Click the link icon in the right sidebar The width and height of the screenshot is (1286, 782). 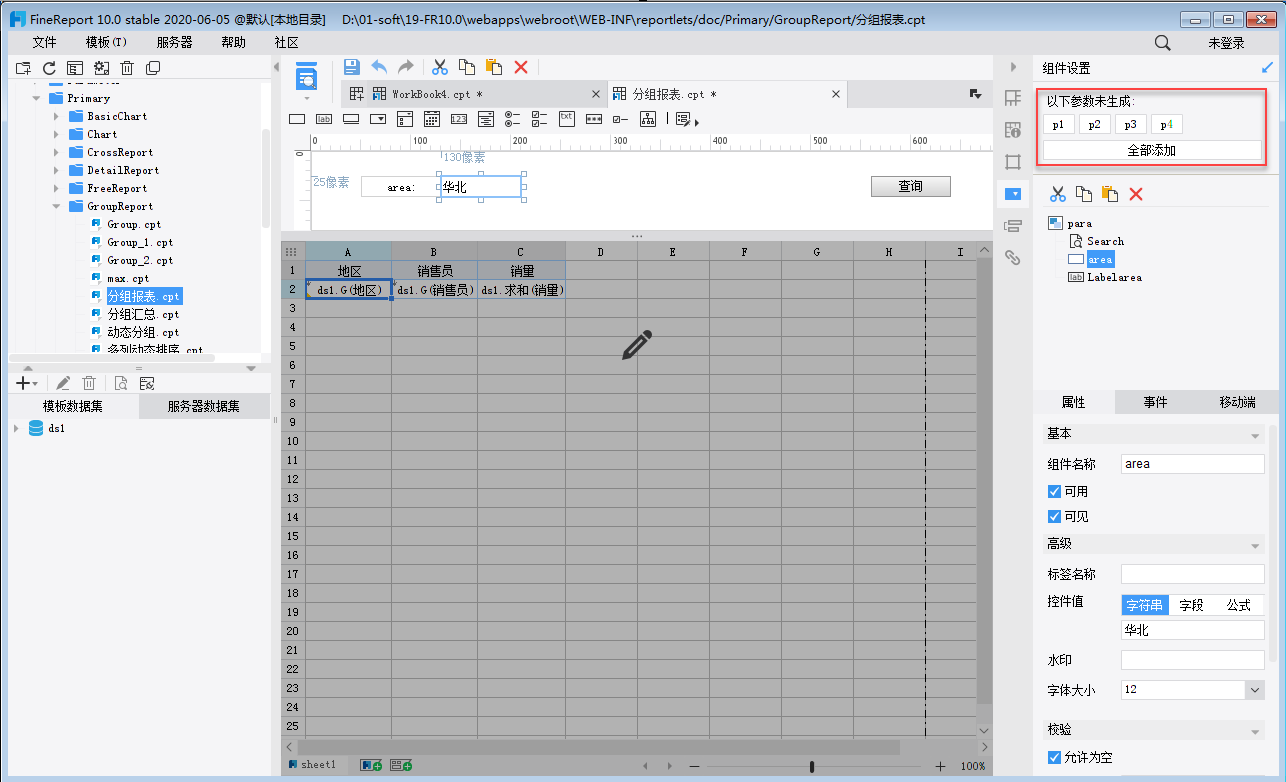click(x=1013, y=257)
